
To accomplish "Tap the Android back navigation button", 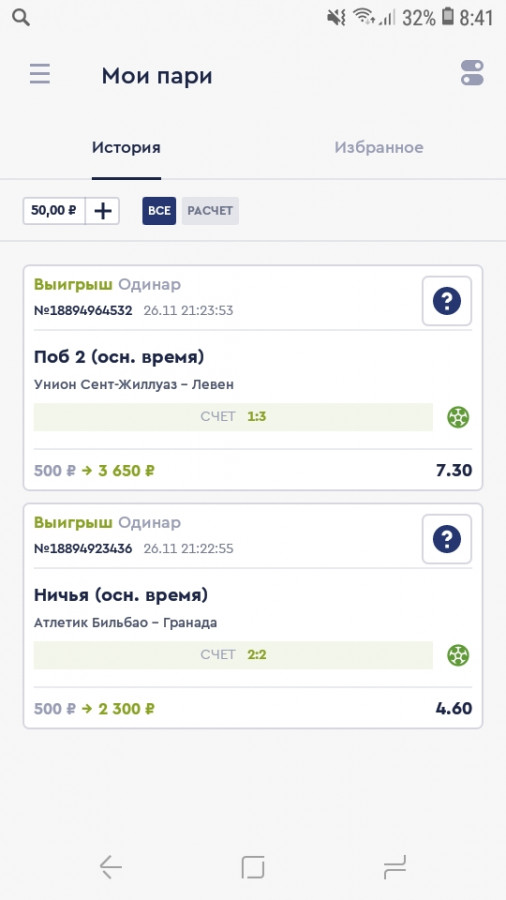I will pyautogui.click(x=111, y=867).
